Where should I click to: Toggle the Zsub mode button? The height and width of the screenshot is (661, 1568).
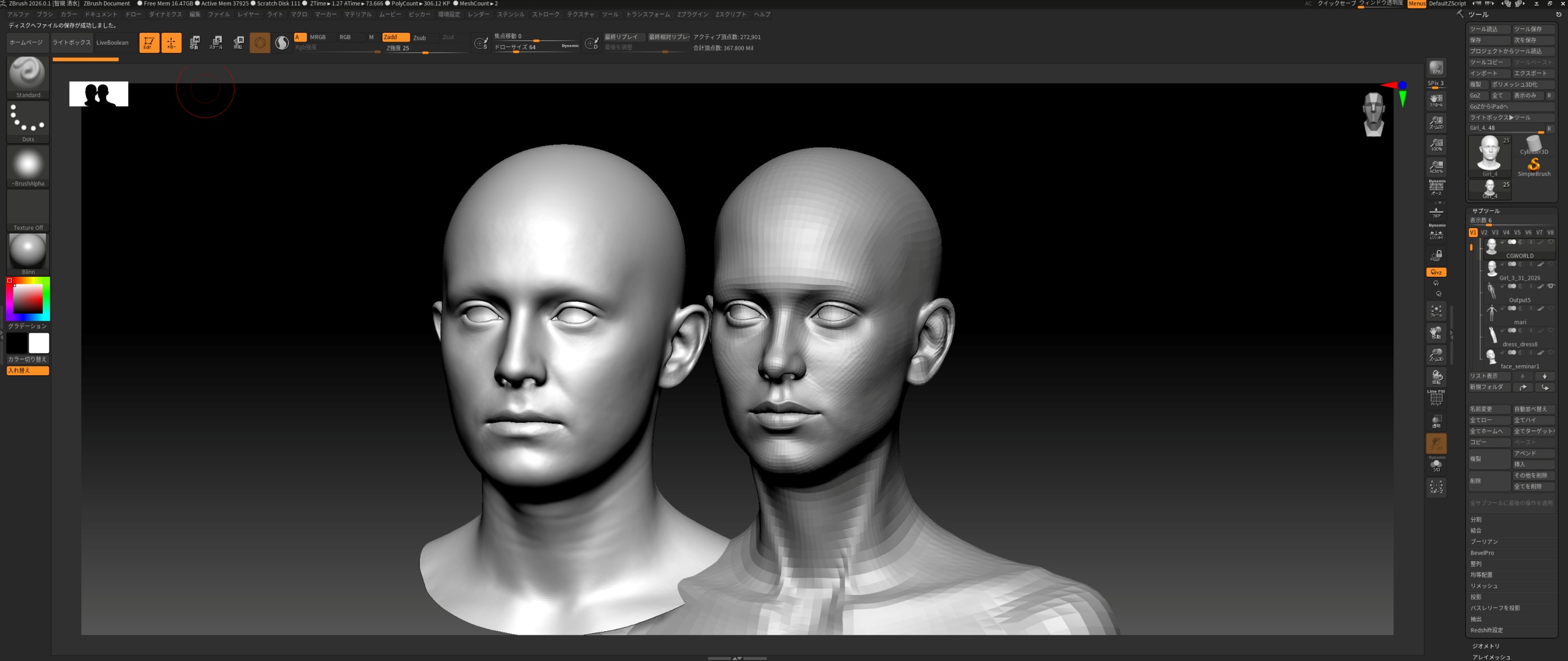tap(420, 38)
